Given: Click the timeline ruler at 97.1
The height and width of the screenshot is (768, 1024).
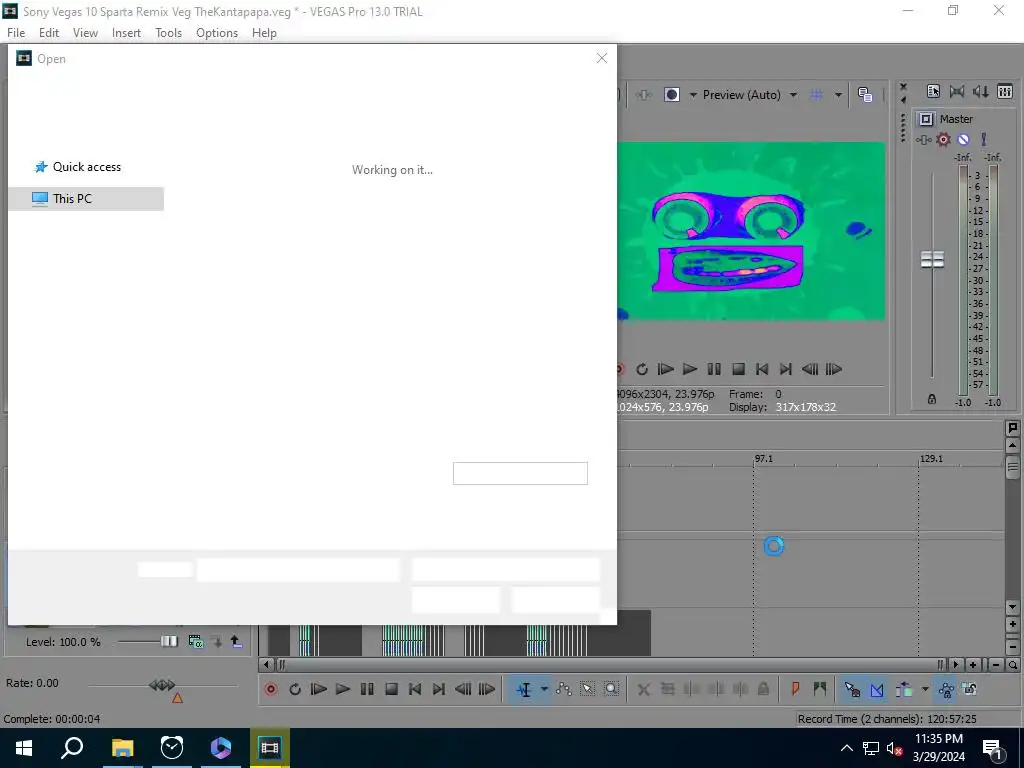Looking at the screenshot, I should click(x=763, y=458).
